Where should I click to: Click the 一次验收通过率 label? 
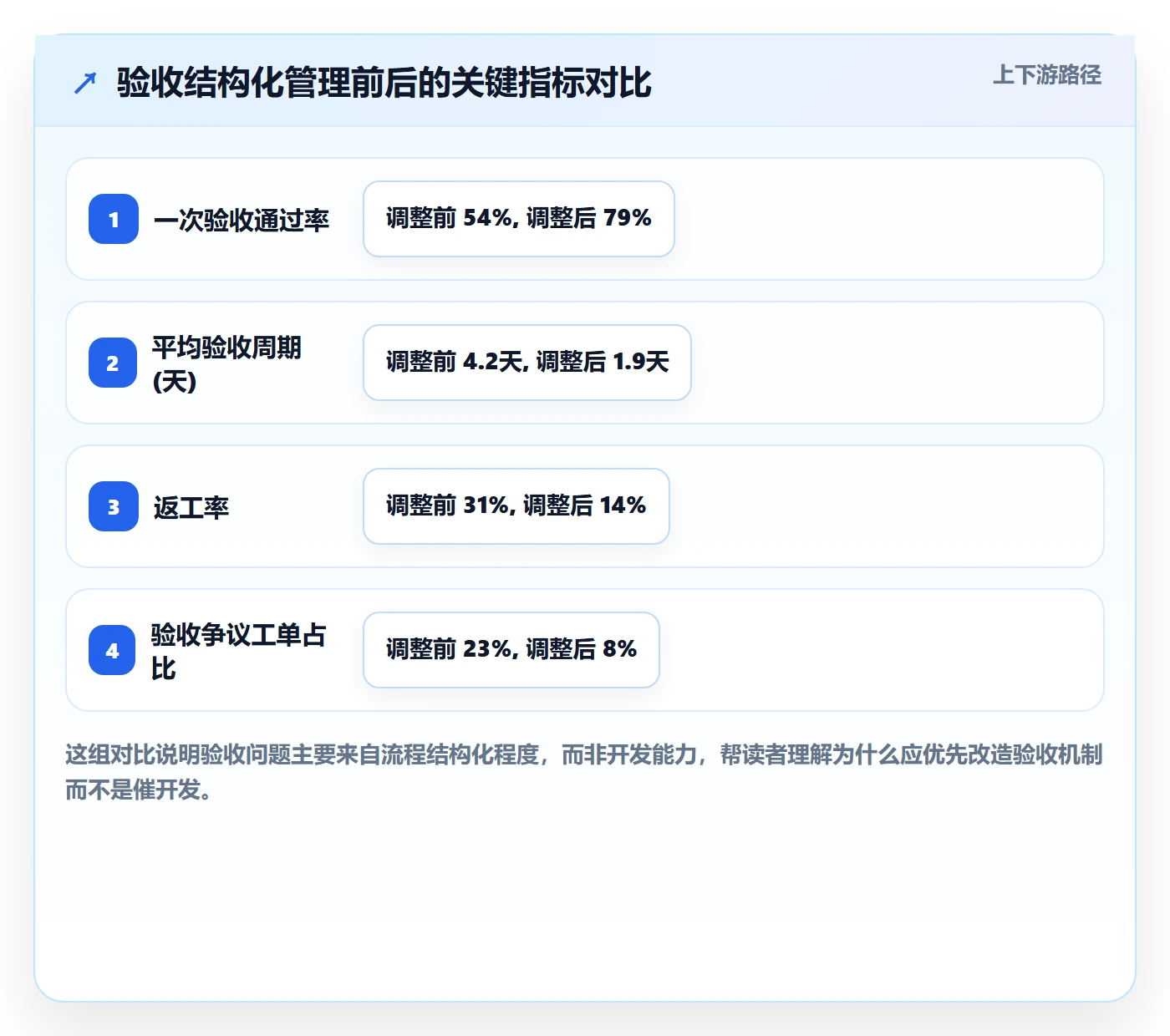pos(241,220)
